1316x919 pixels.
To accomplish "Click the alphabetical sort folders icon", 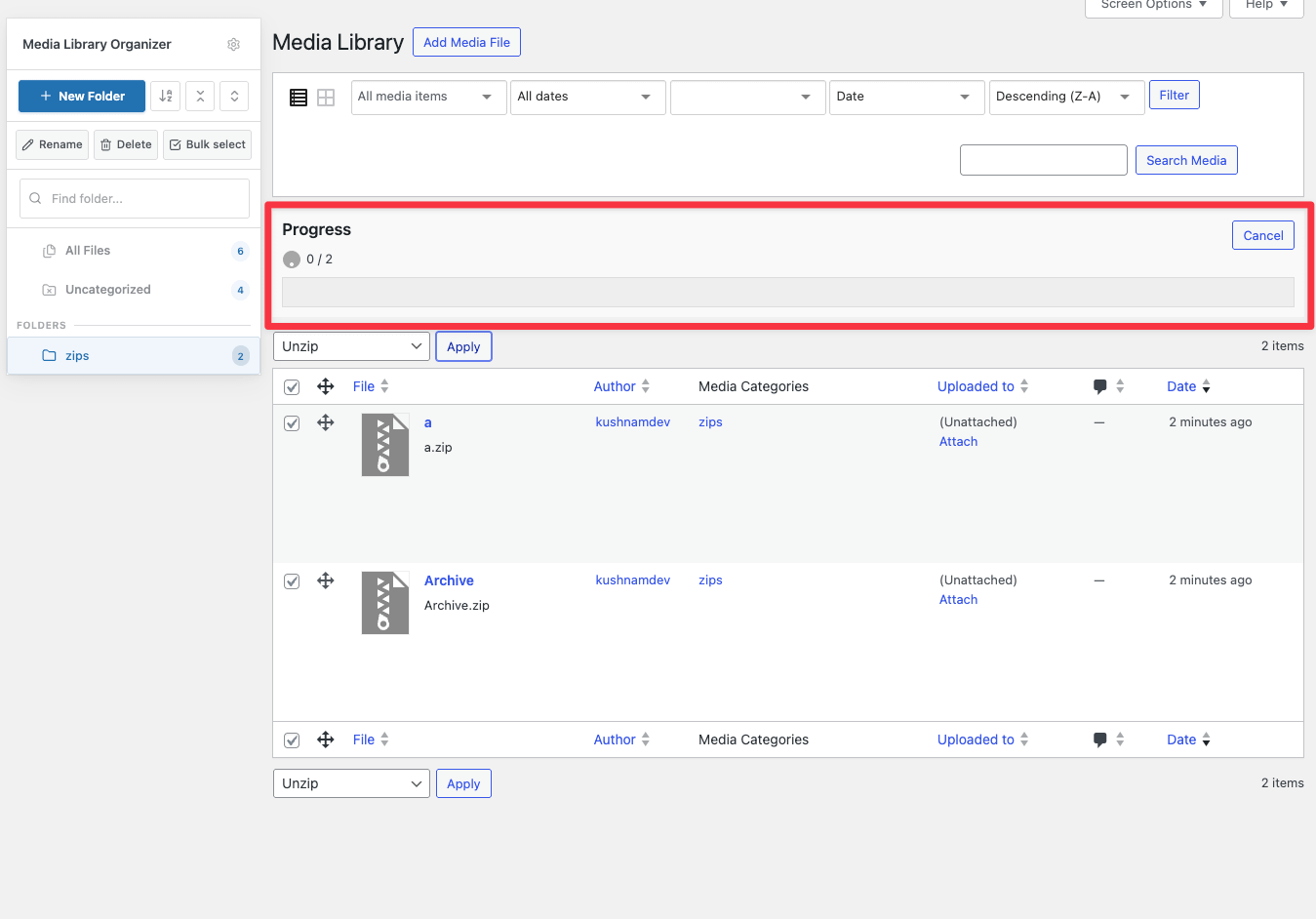I will (x=165, y=96).
